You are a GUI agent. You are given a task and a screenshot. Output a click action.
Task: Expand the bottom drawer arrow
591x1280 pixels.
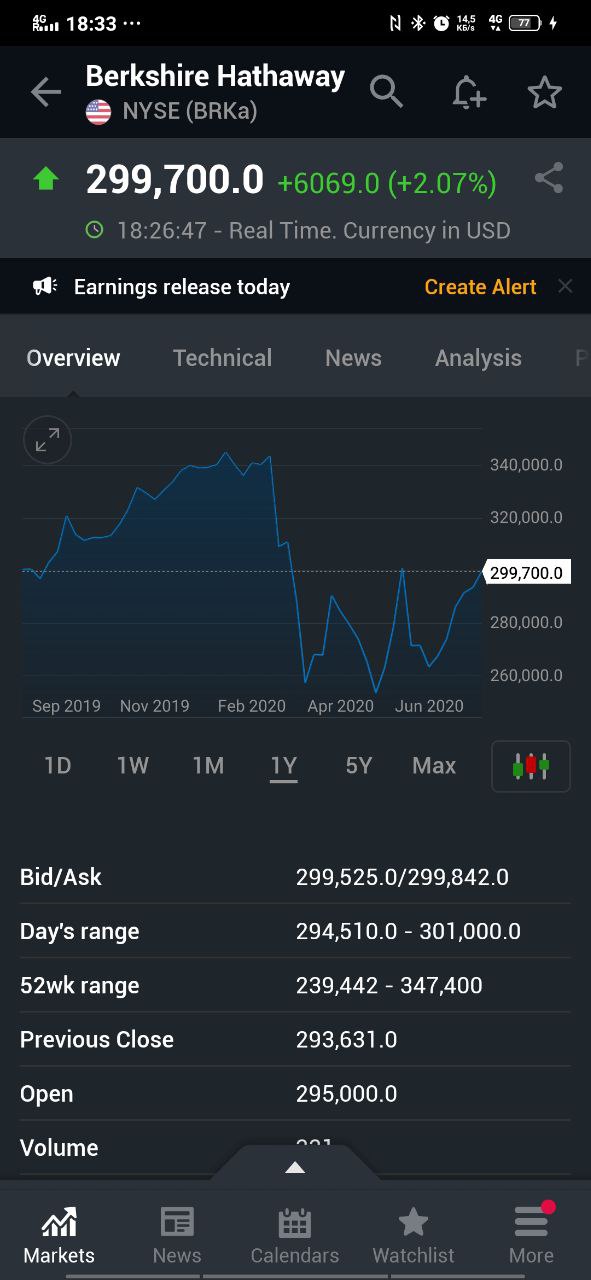click(x=294, y=1167)
